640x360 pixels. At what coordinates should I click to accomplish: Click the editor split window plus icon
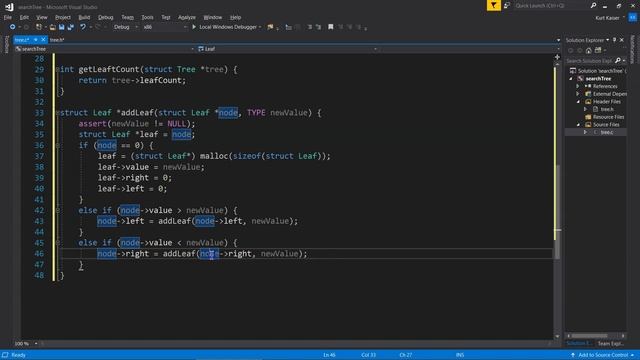(x=557, y=57)
